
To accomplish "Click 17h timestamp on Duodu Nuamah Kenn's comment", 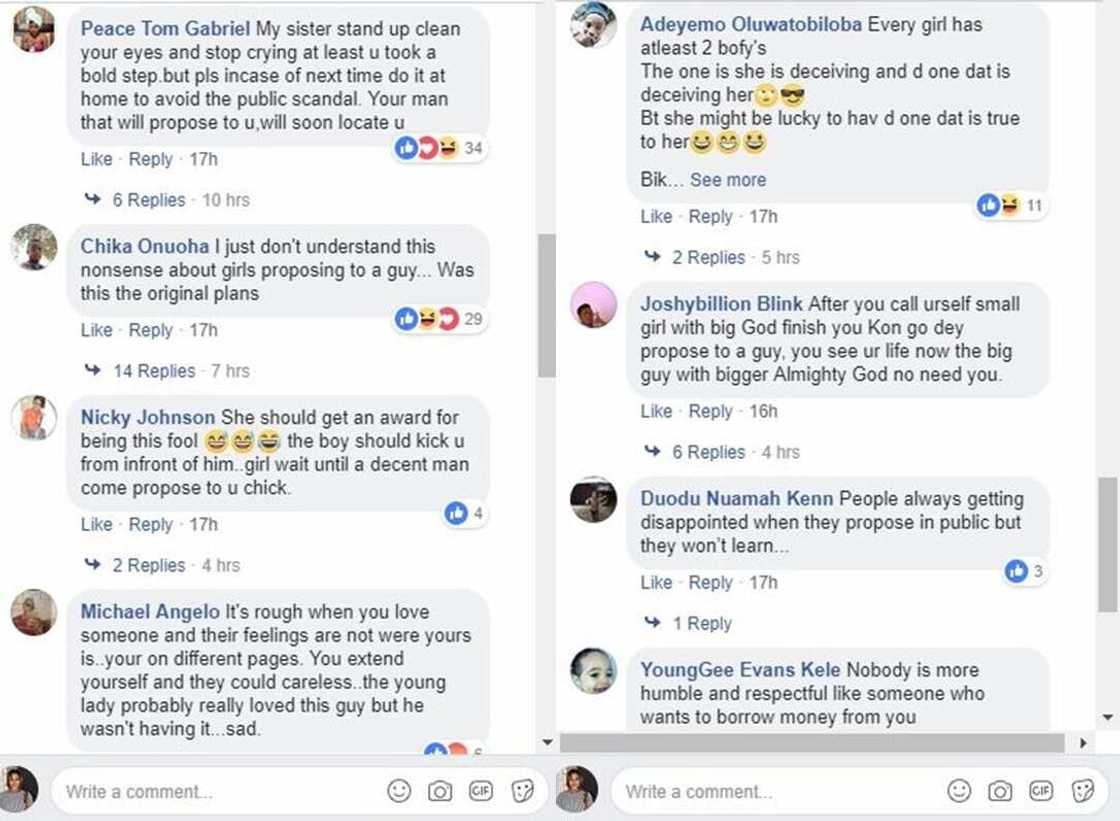I will tap(762, 582).
